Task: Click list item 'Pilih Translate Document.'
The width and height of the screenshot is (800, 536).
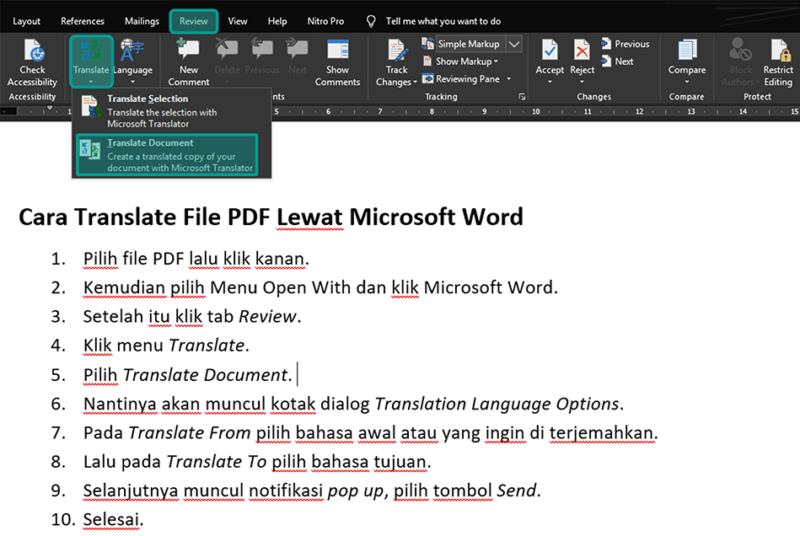Action: click(188, 375)
